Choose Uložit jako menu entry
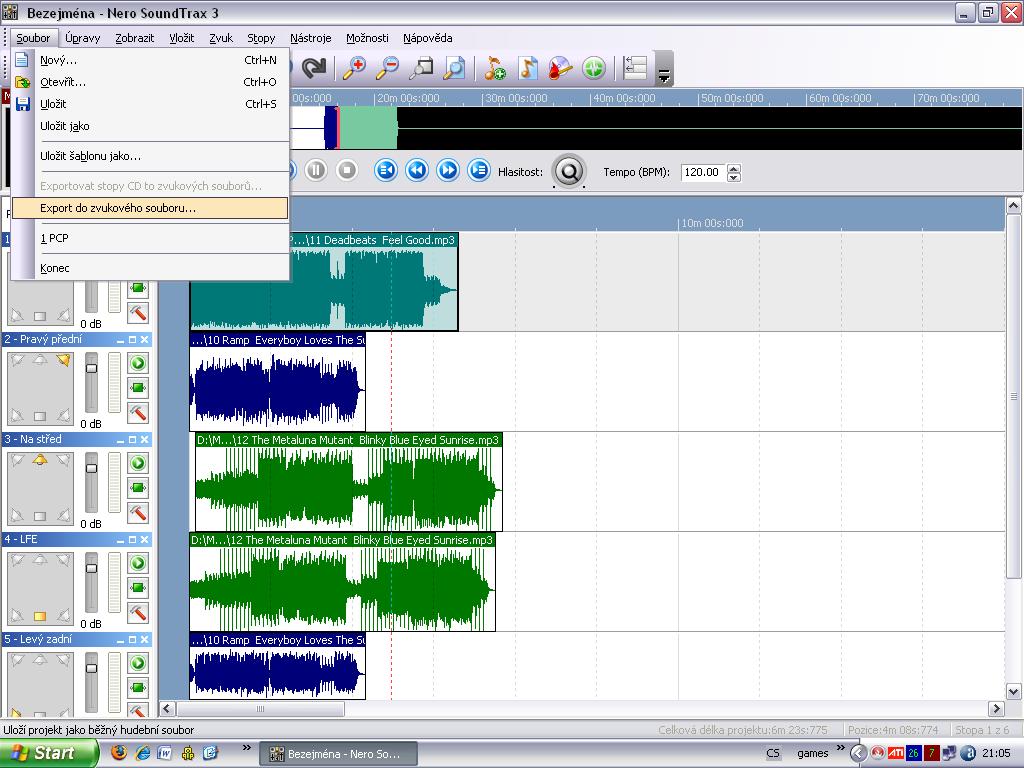Image resolution: width=1024 pixels, height=768 pixels. click(x=150, y=126)
